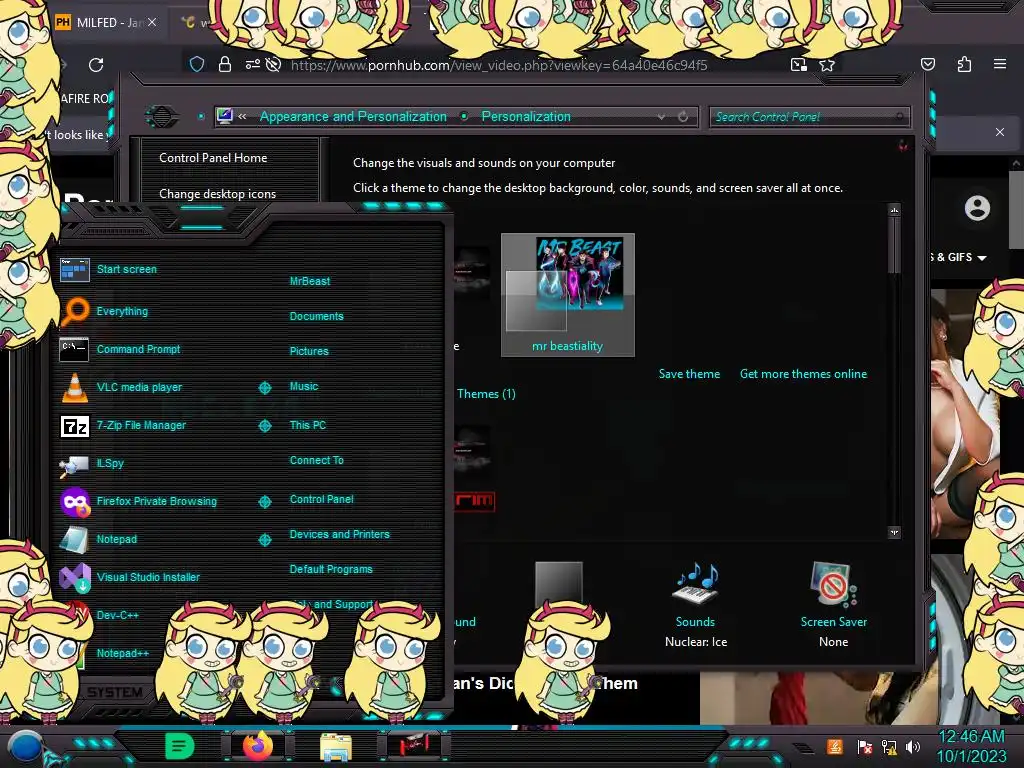Viewport: 1024px width, 768px height.
Task: Click the Start orb button
Action: pyautogui.click(x=25, y=746)
